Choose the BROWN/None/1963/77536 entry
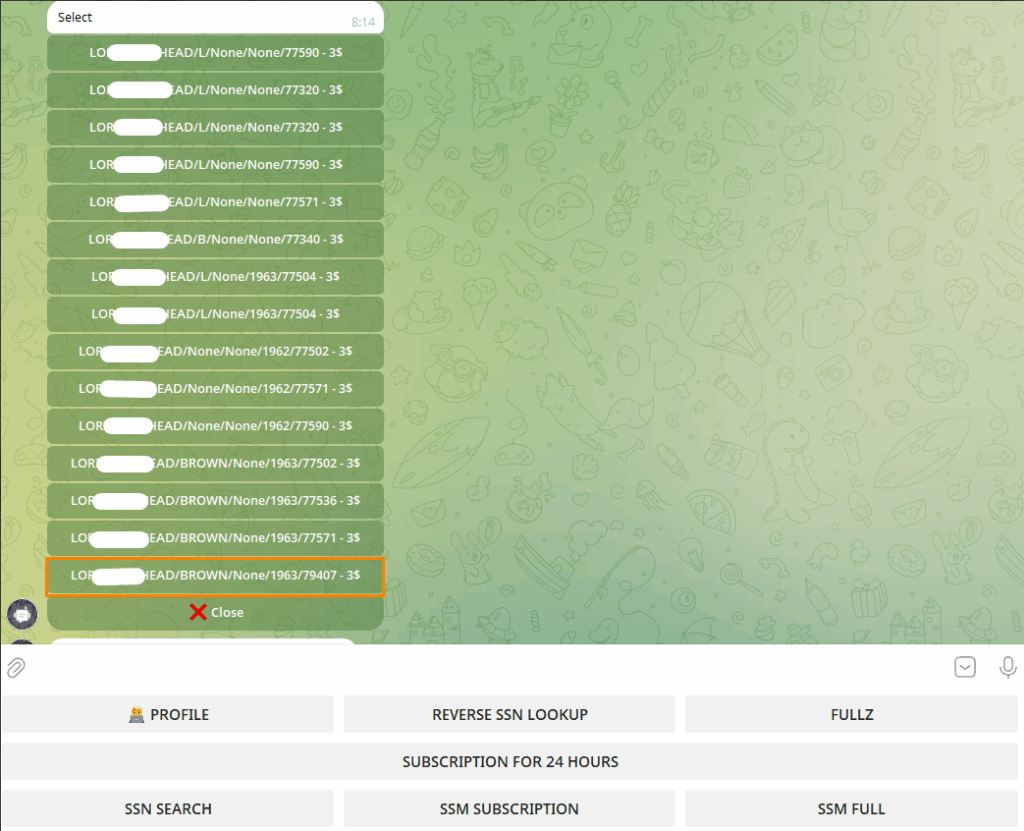The image size is (1024, 831). click(x=215, y=500)
